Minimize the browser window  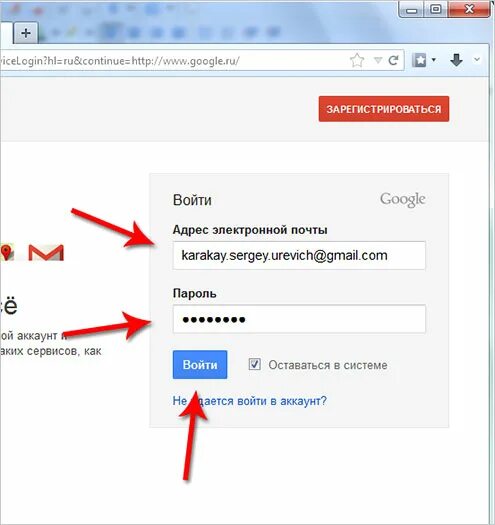412,10
